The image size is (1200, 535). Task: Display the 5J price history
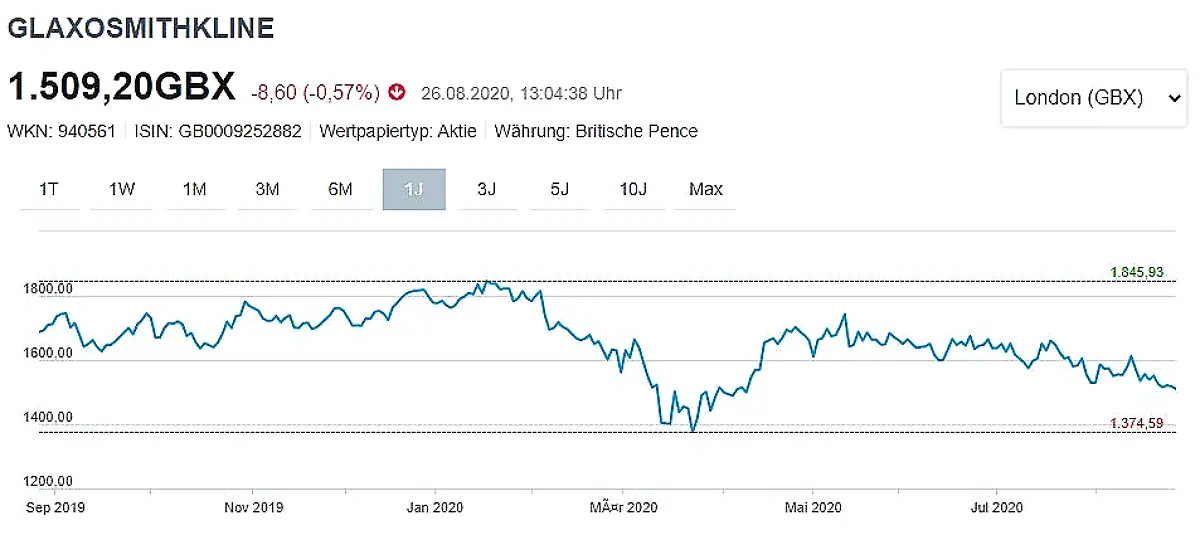point(559,189)
